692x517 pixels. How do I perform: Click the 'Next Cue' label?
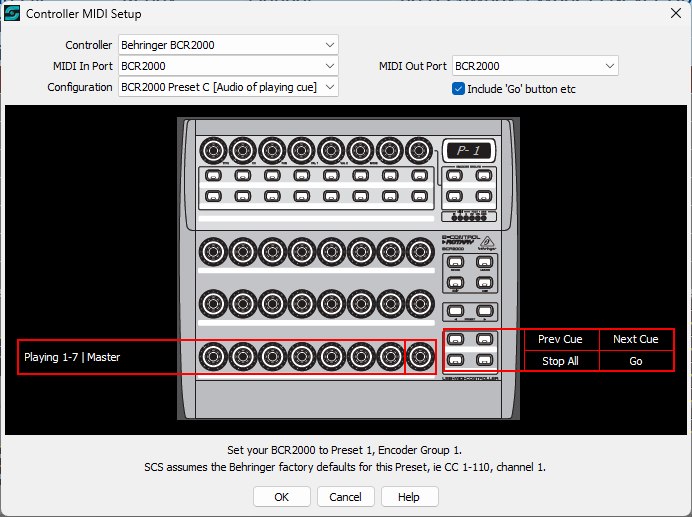click(636, 339)
